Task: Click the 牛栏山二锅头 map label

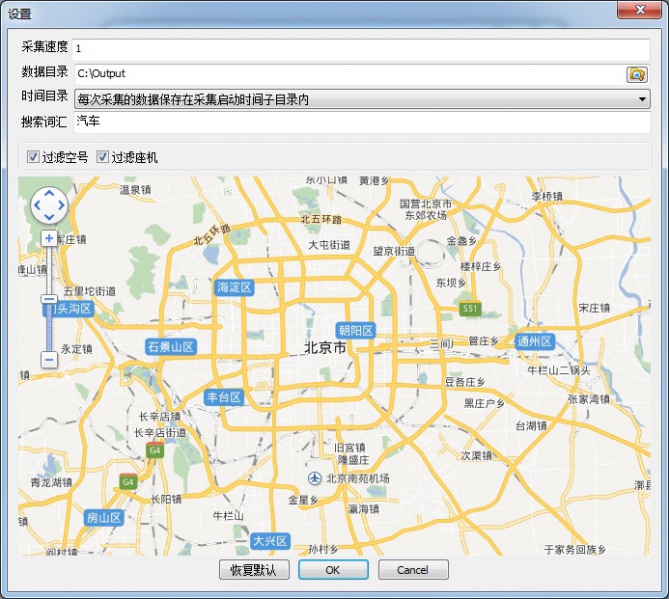Action: 559,370
